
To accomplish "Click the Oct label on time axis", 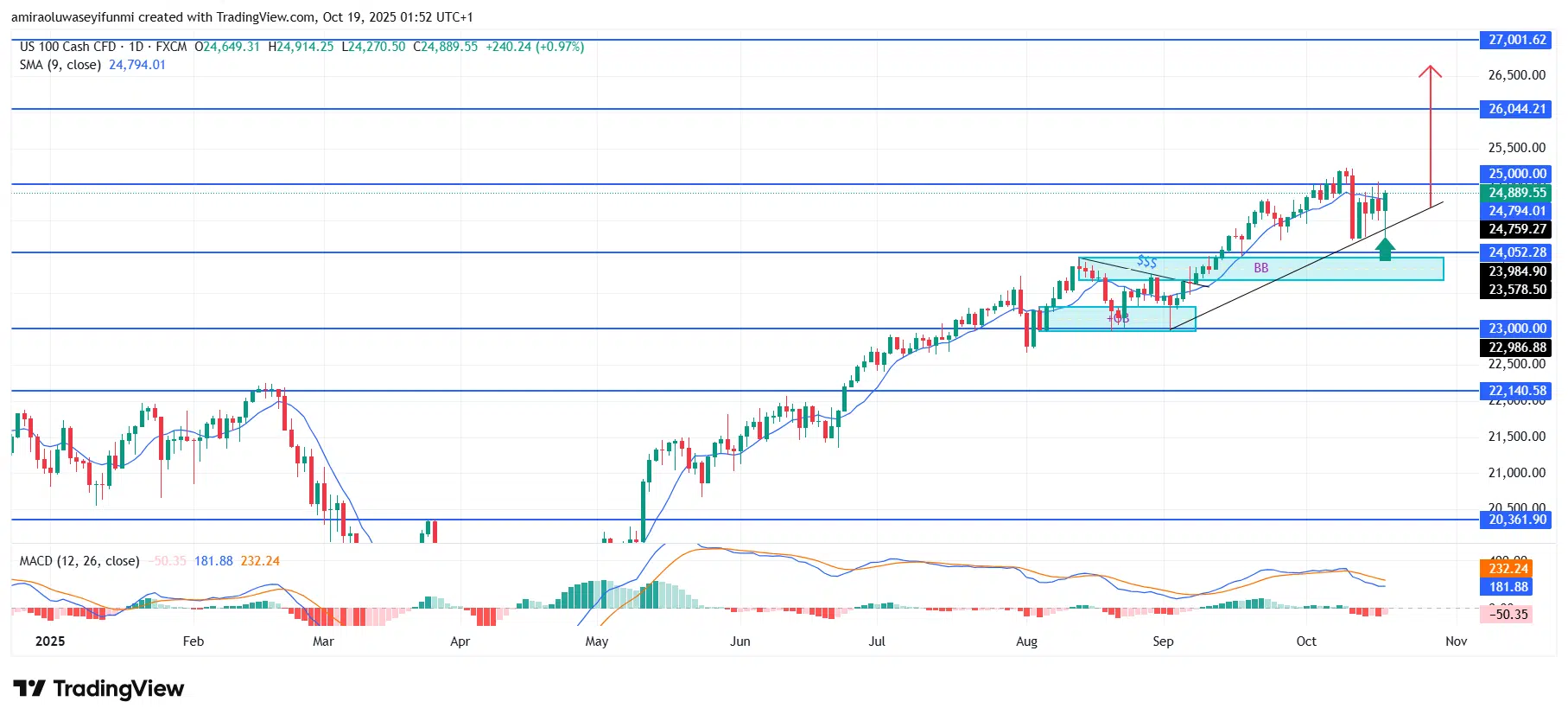I will coord(1305,641).
